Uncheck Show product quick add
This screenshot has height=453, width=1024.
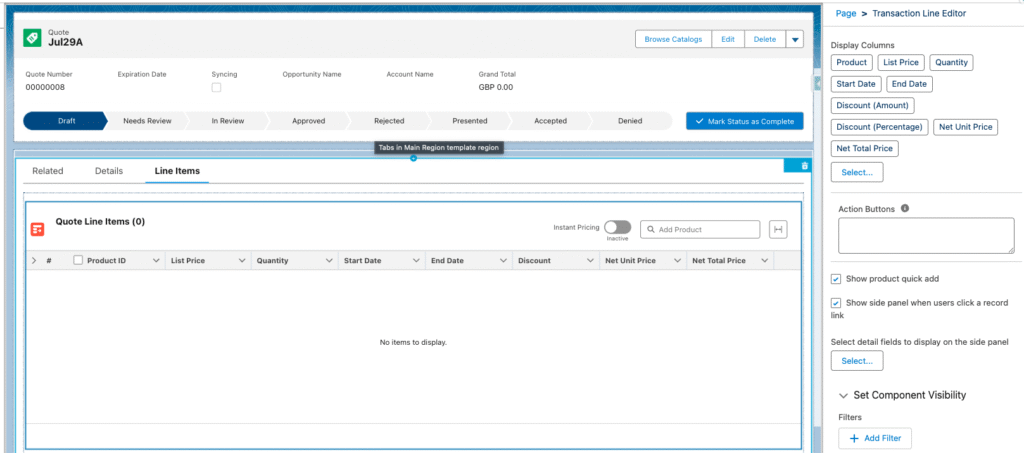836,277
